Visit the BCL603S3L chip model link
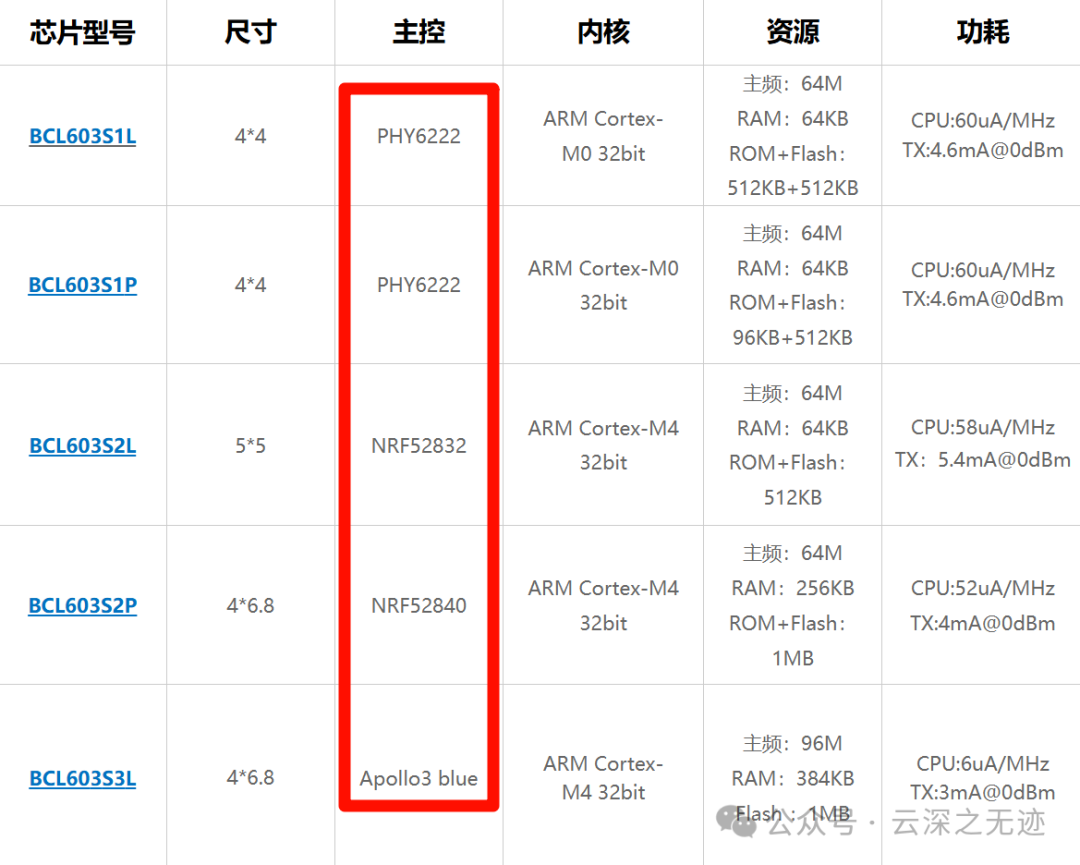 click(x=83, y=778)
